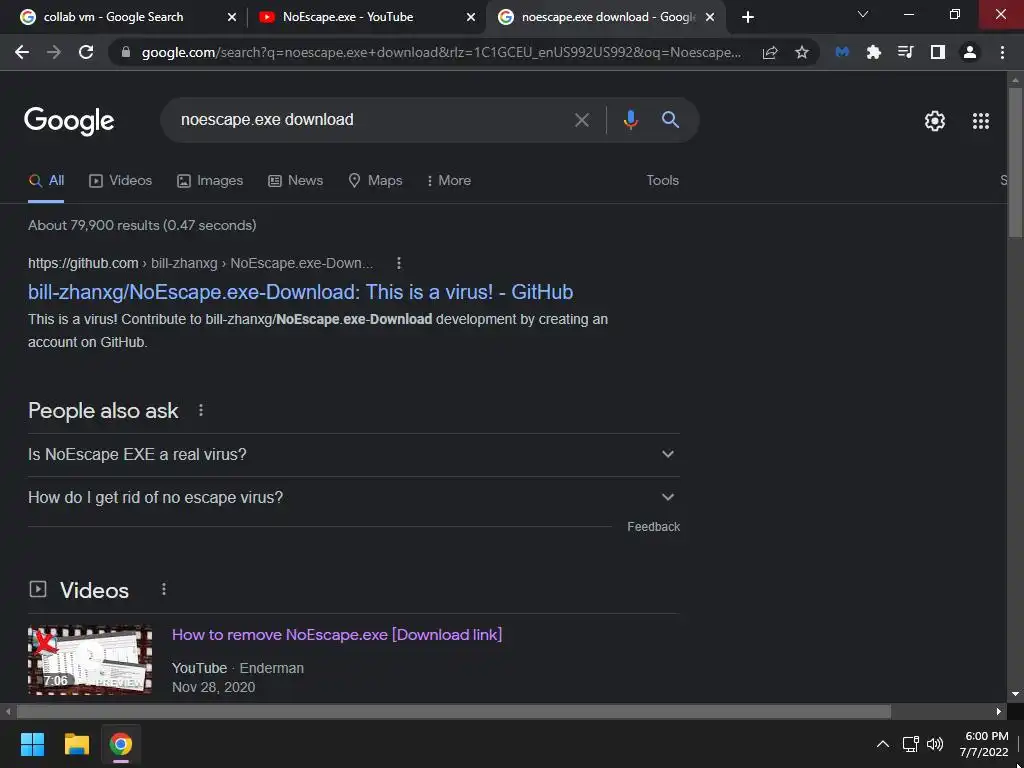Submit search with magnifier icon
The width and height of the screenshot is (1024, 768).
click(670, 120)
